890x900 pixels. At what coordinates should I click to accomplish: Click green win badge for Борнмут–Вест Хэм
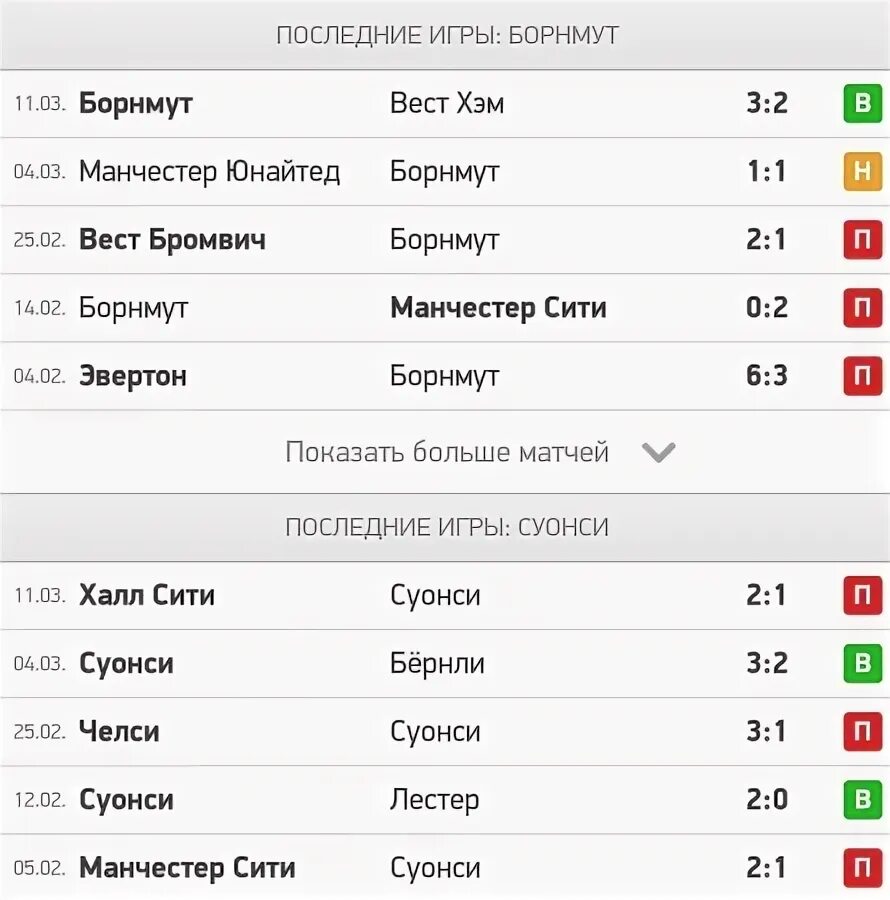coord(862,103)
